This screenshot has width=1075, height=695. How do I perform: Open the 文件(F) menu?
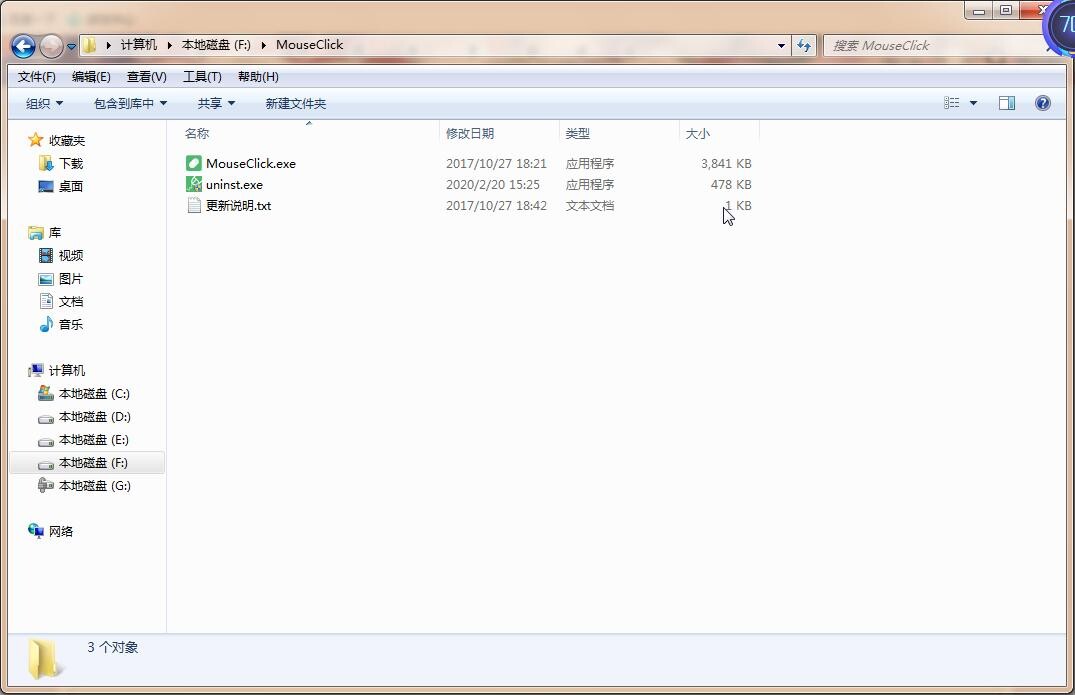[37, 76]
